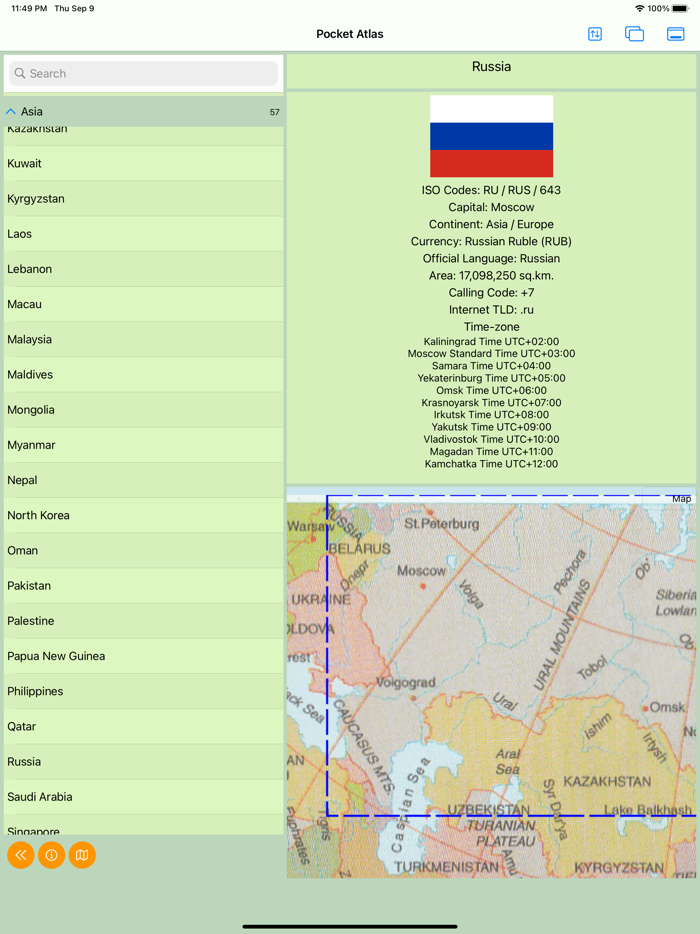Choose Macau from the list
700x934 pixels.
tap(144, 304)
